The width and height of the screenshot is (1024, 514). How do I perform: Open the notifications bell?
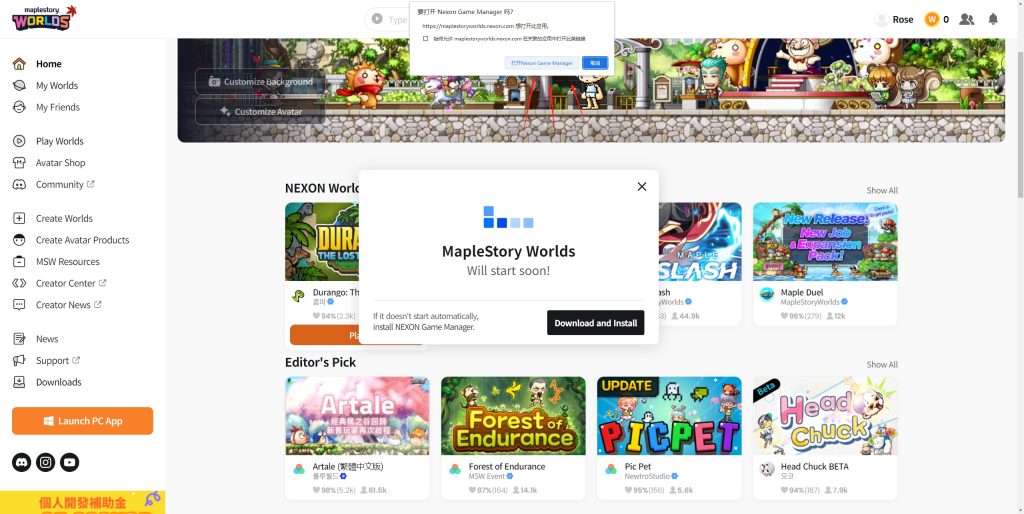click(993, 19)
